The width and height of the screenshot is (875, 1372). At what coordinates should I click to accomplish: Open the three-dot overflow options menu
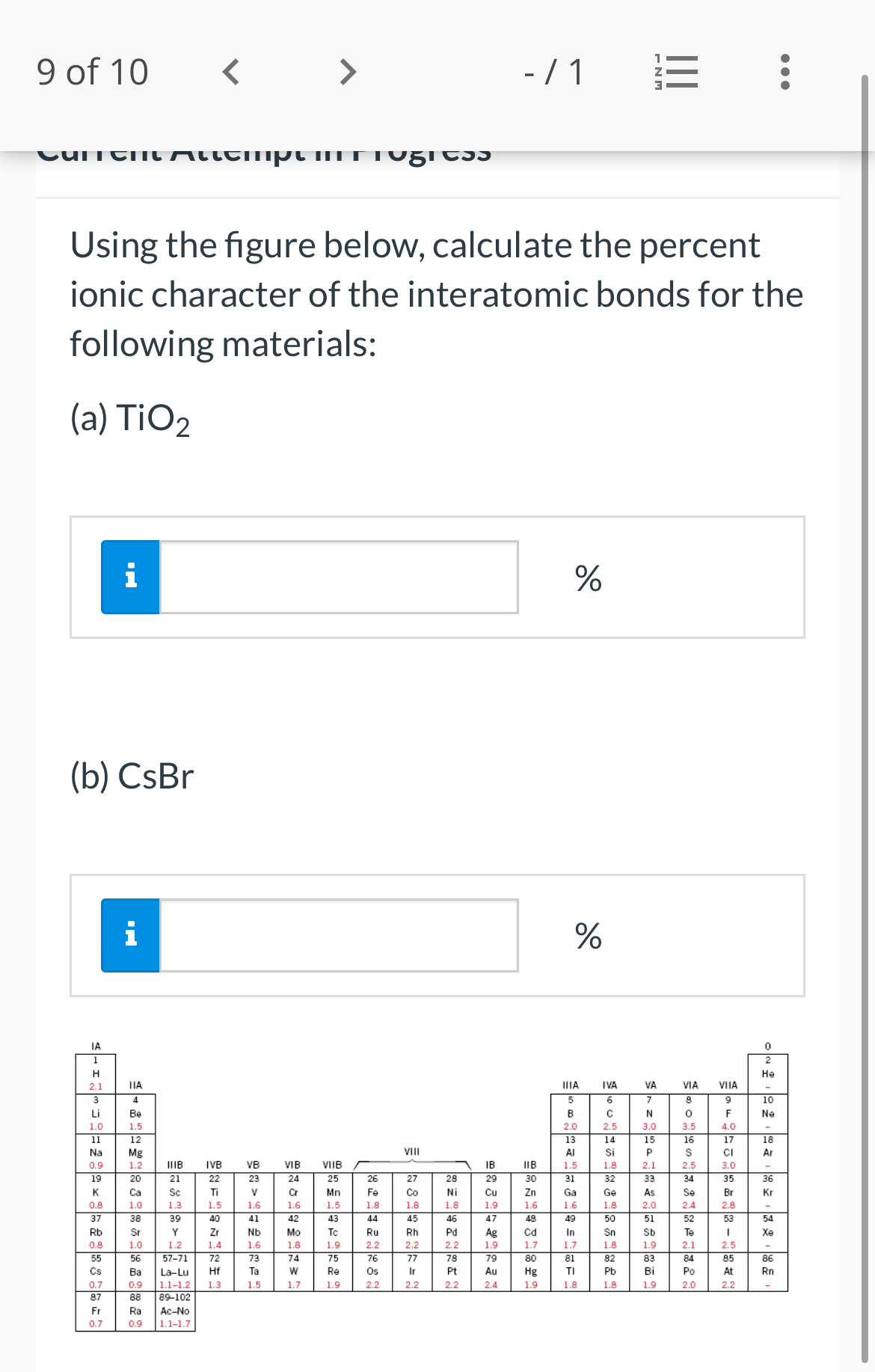click(783, 71)
